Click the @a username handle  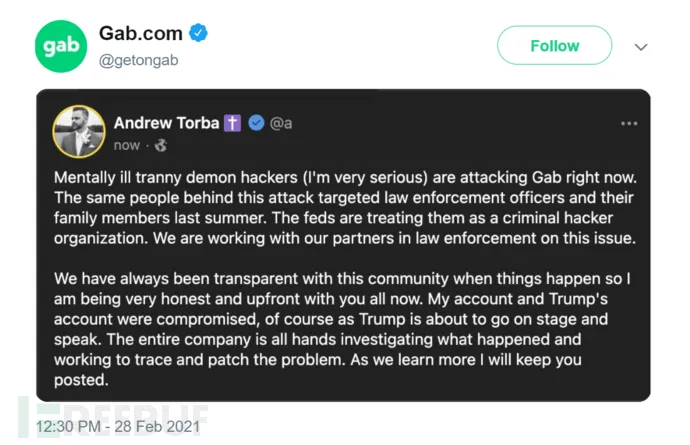pos(281,123)
